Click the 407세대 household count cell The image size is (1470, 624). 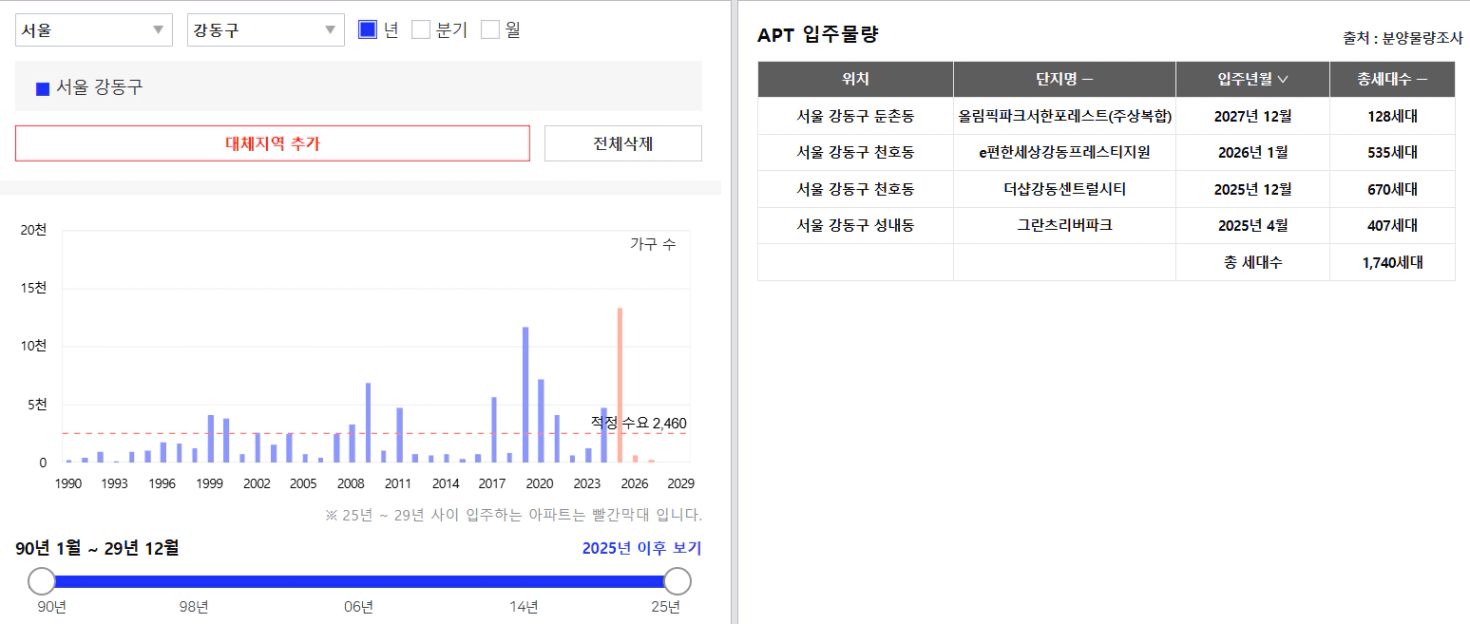(1392, 225)
